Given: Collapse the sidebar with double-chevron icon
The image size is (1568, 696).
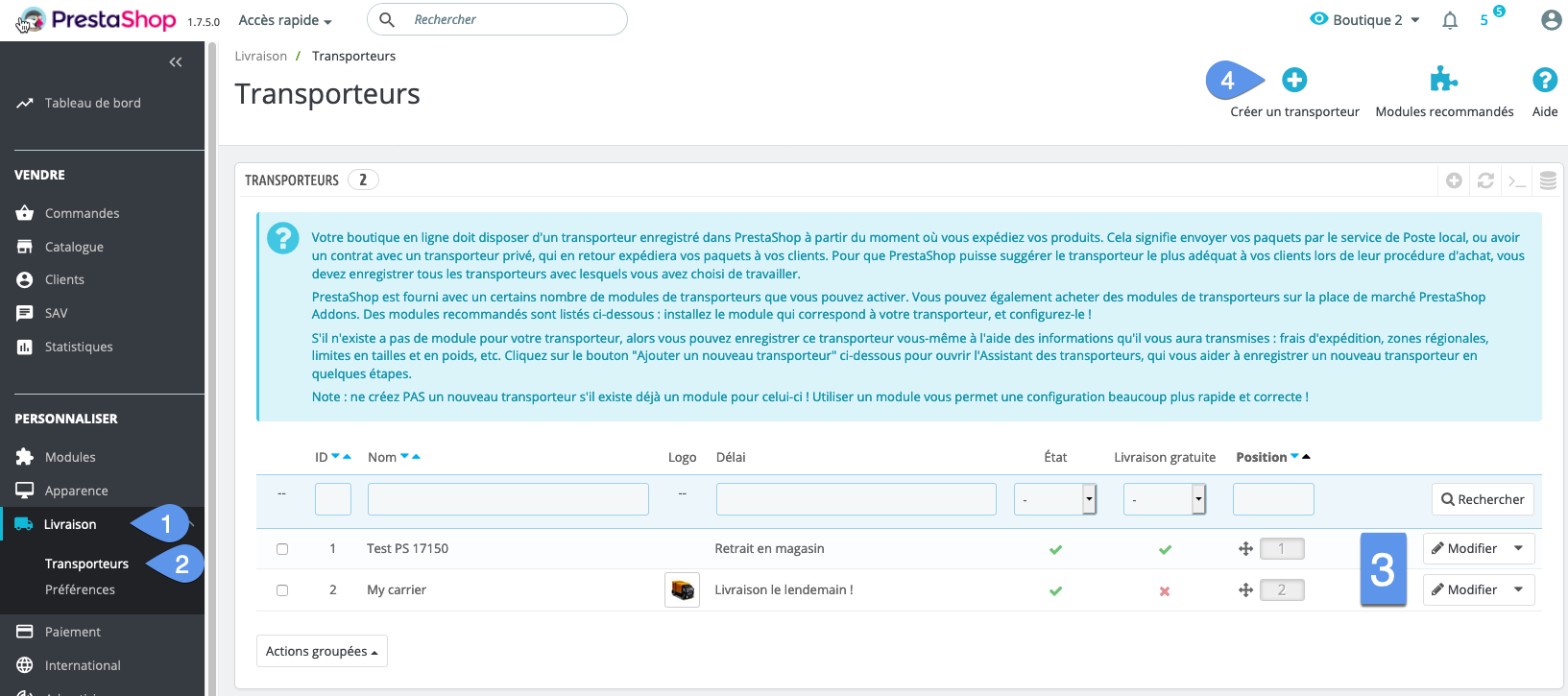Looking at the screenshot, I should point(176,62).
